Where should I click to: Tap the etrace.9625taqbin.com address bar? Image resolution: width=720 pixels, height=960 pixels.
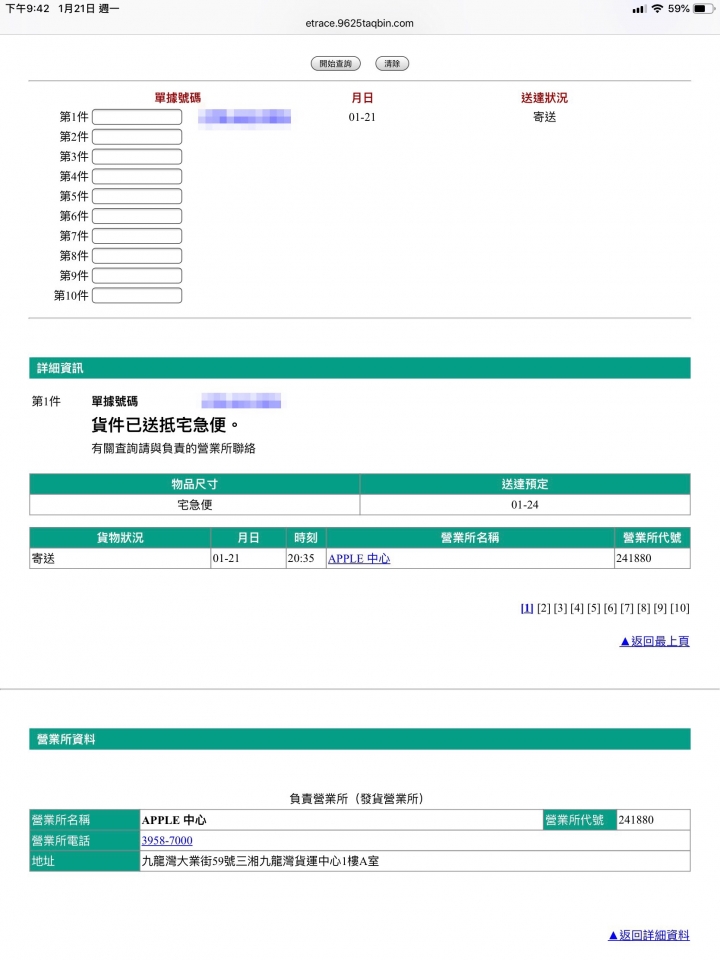point(359,23)
